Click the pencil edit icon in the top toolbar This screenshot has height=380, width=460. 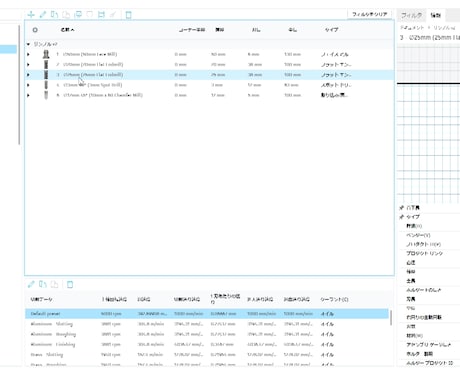coord(43,14)
